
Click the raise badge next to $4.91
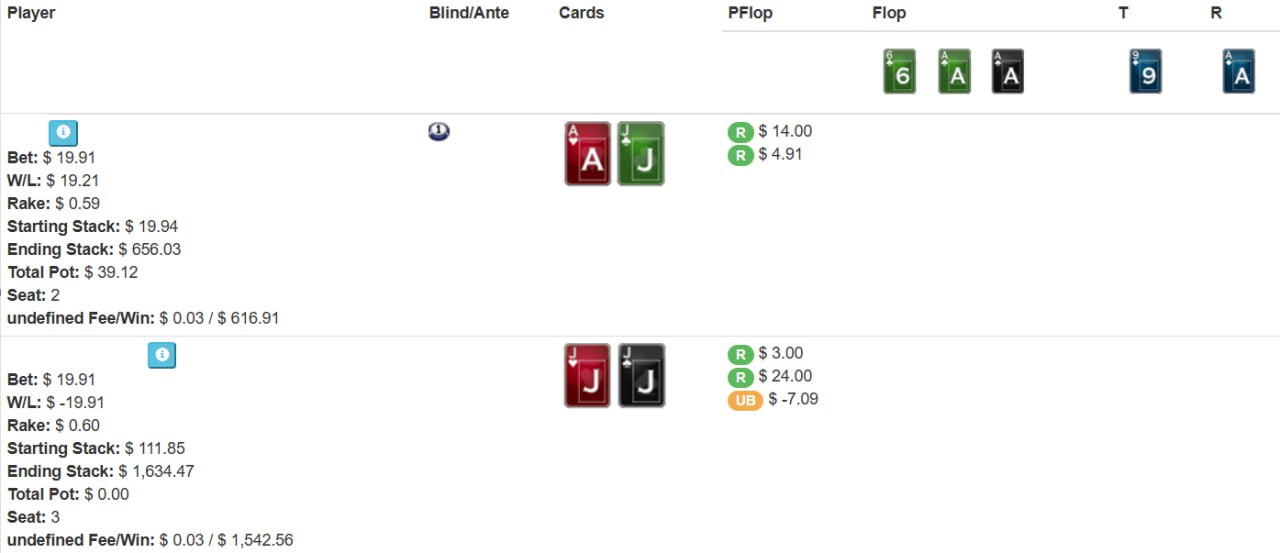click(740, 155)
